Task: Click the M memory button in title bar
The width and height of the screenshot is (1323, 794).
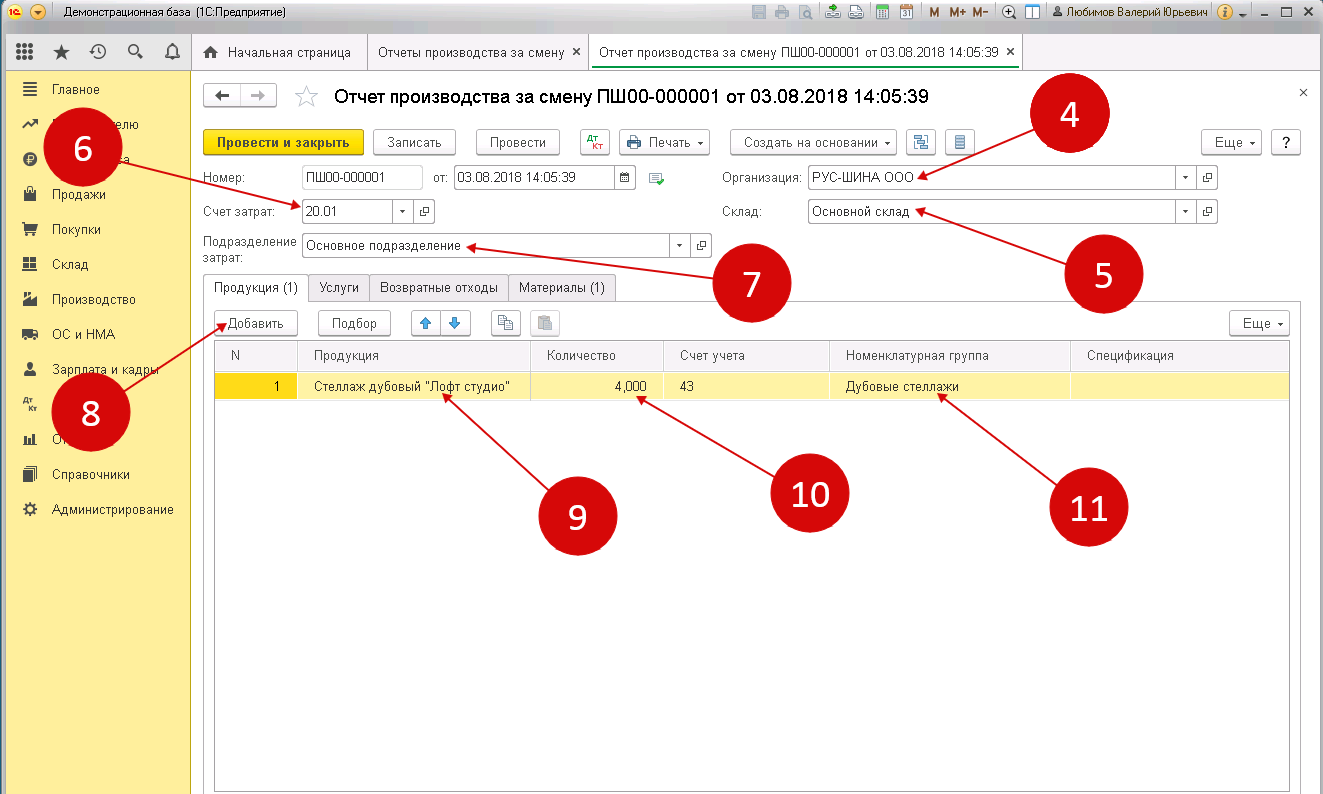Action: pos(934,12)
